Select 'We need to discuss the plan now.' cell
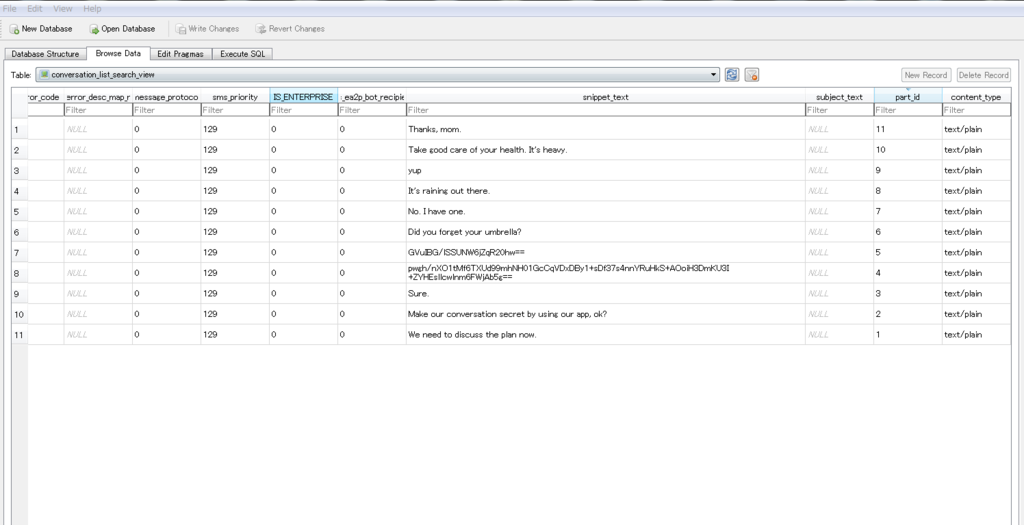The width and height of the screenshot is (1024, 525). (x=605, y=334)
